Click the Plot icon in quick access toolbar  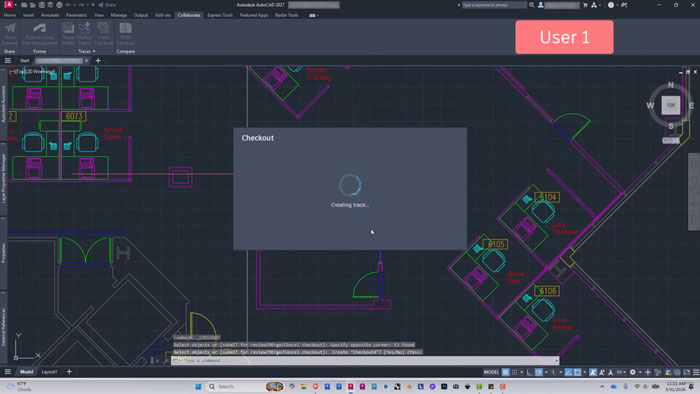pos(59,5)
